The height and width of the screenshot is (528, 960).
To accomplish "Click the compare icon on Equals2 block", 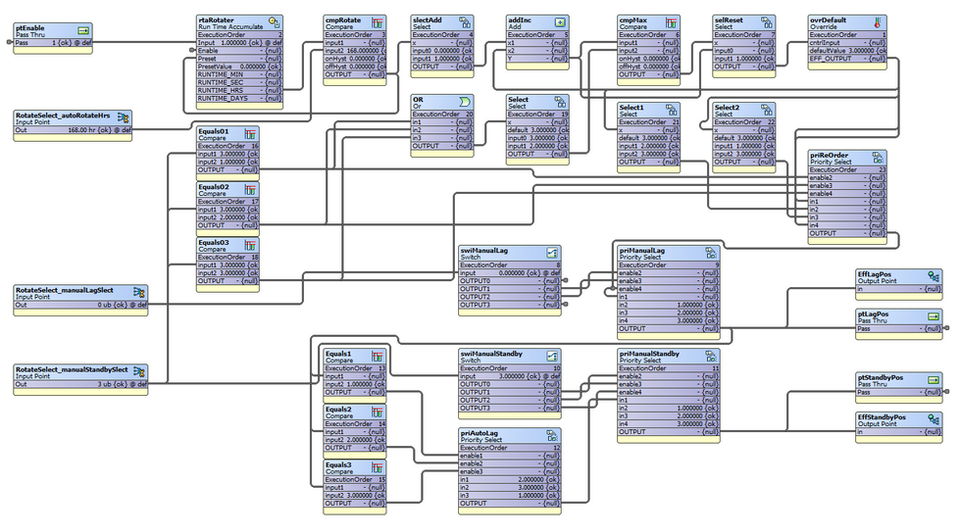I will click(377, 412).
